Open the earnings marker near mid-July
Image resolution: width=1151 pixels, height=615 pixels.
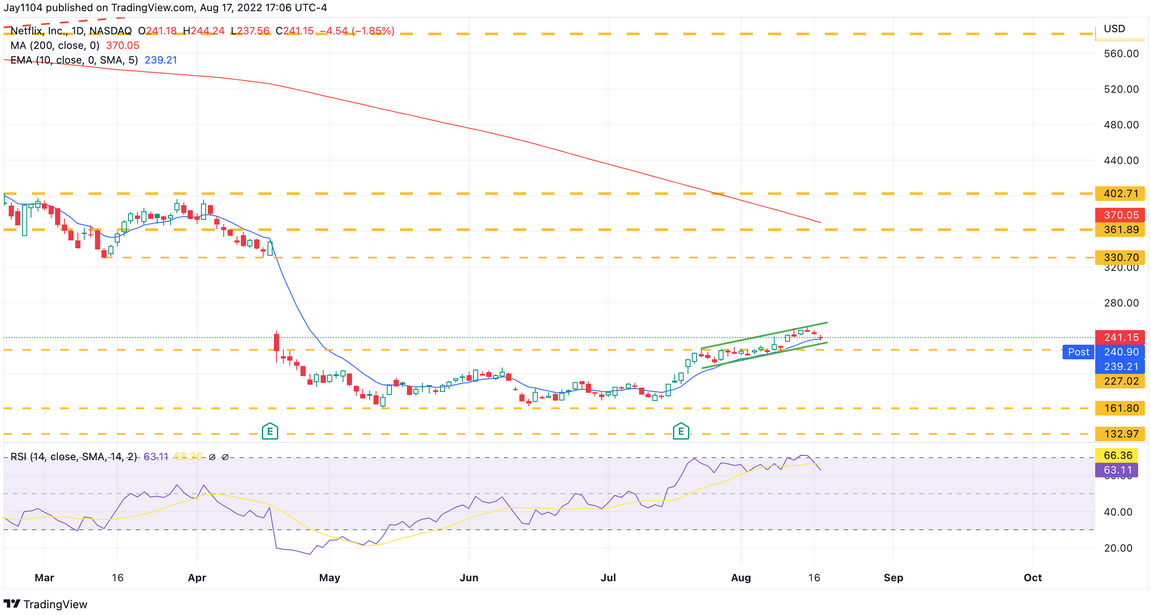tap(680, 431)
